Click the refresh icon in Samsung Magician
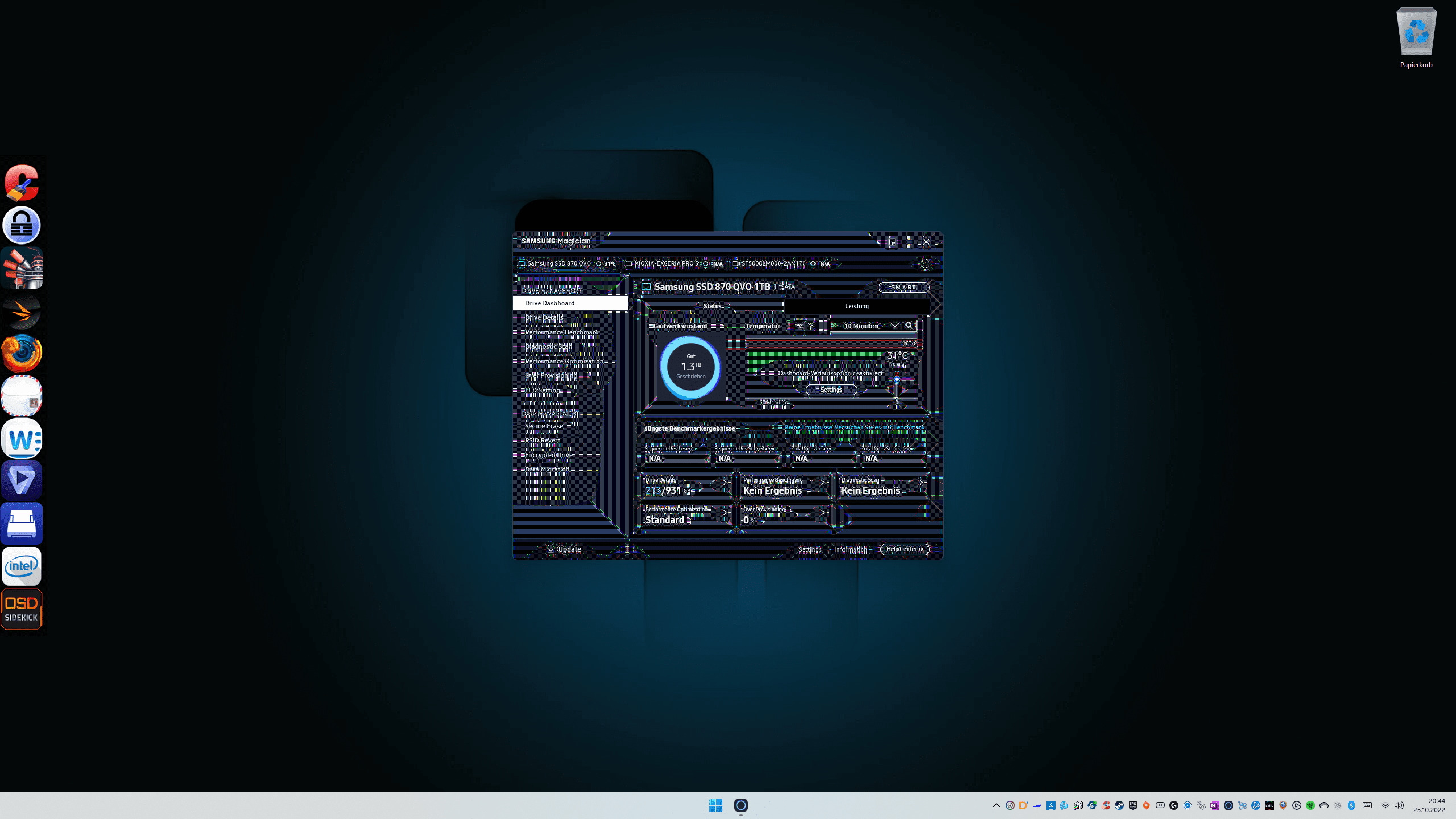The image size is (1456, 819). [x=925, y=263]
